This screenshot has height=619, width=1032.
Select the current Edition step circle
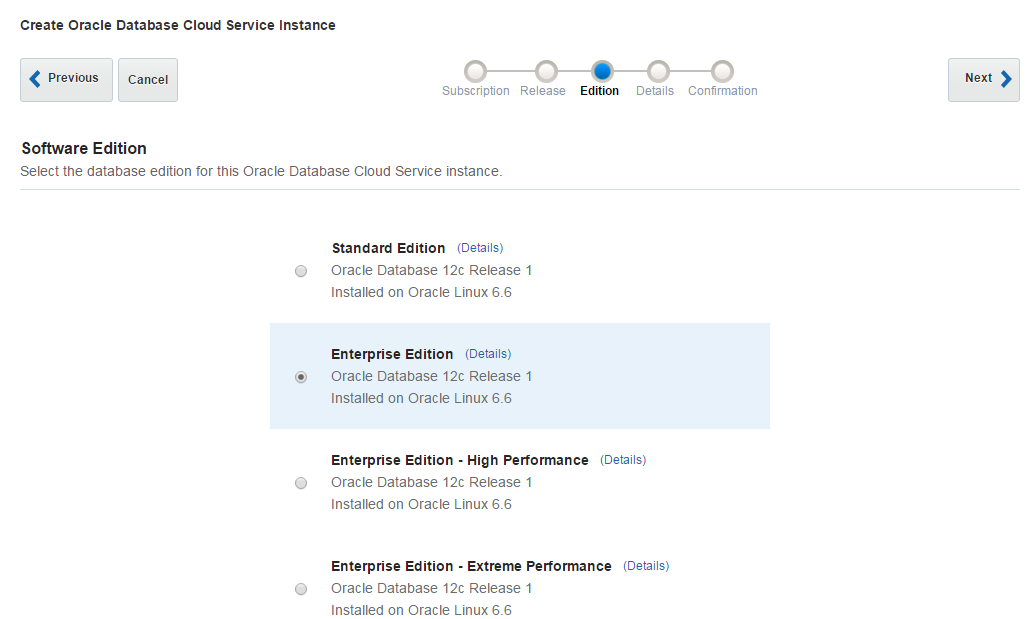point(602,71)
